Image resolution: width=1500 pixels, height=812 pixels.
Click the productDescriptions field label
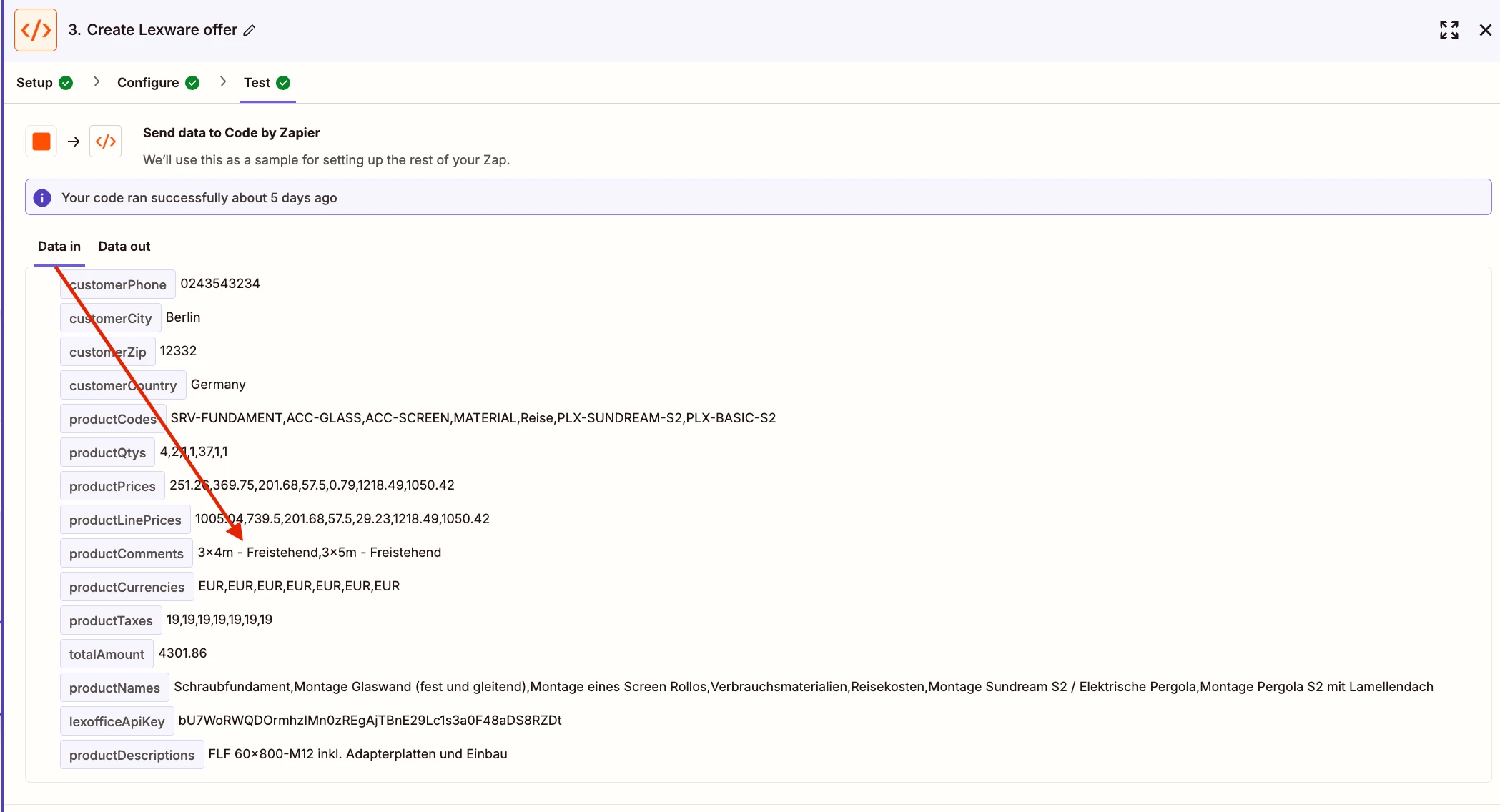tap(132, 756)
